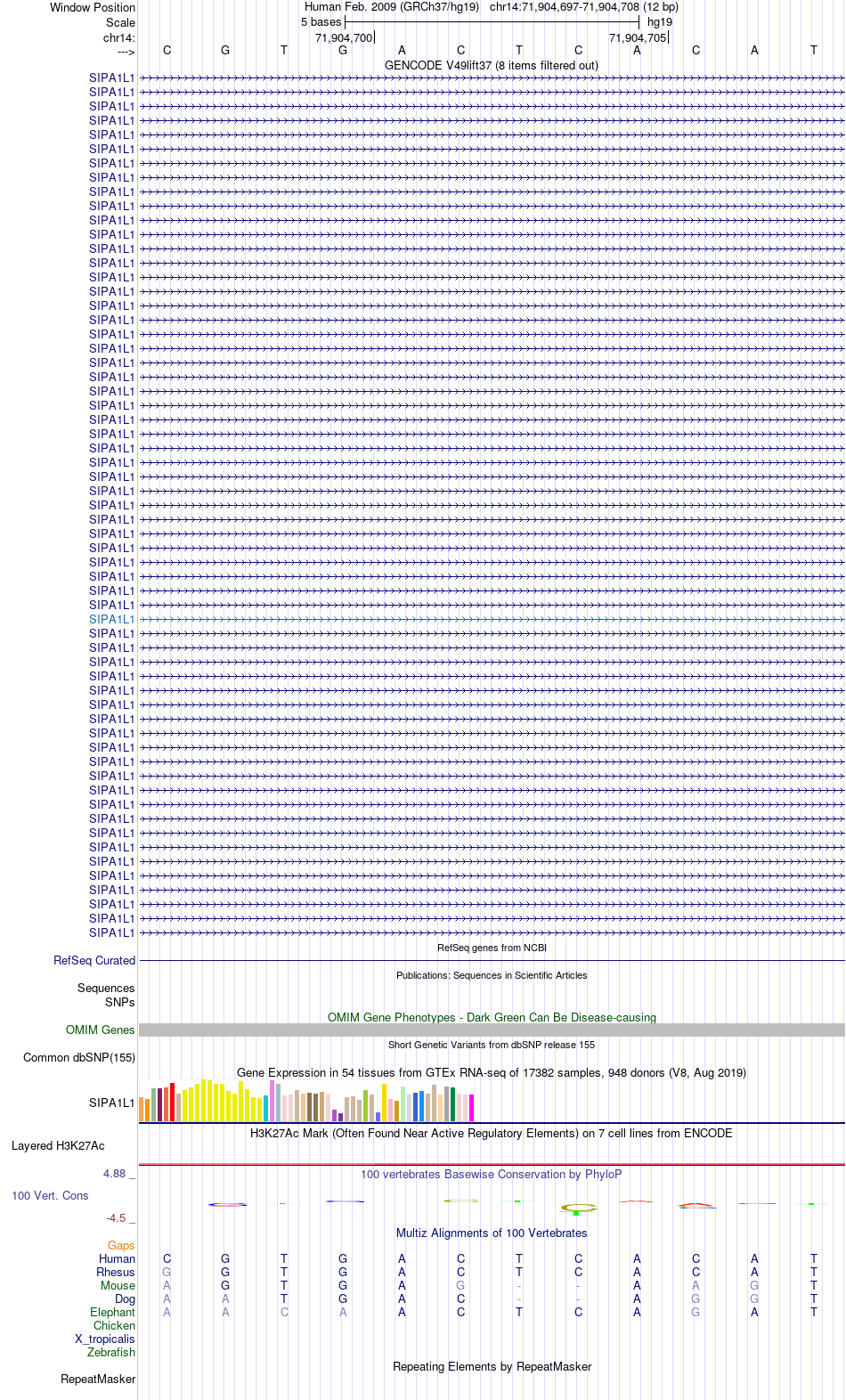Screen dimensions: 846x1400
Task: Open Publications: Sequences in Scientific Articles title
Action: pos(492,975)
